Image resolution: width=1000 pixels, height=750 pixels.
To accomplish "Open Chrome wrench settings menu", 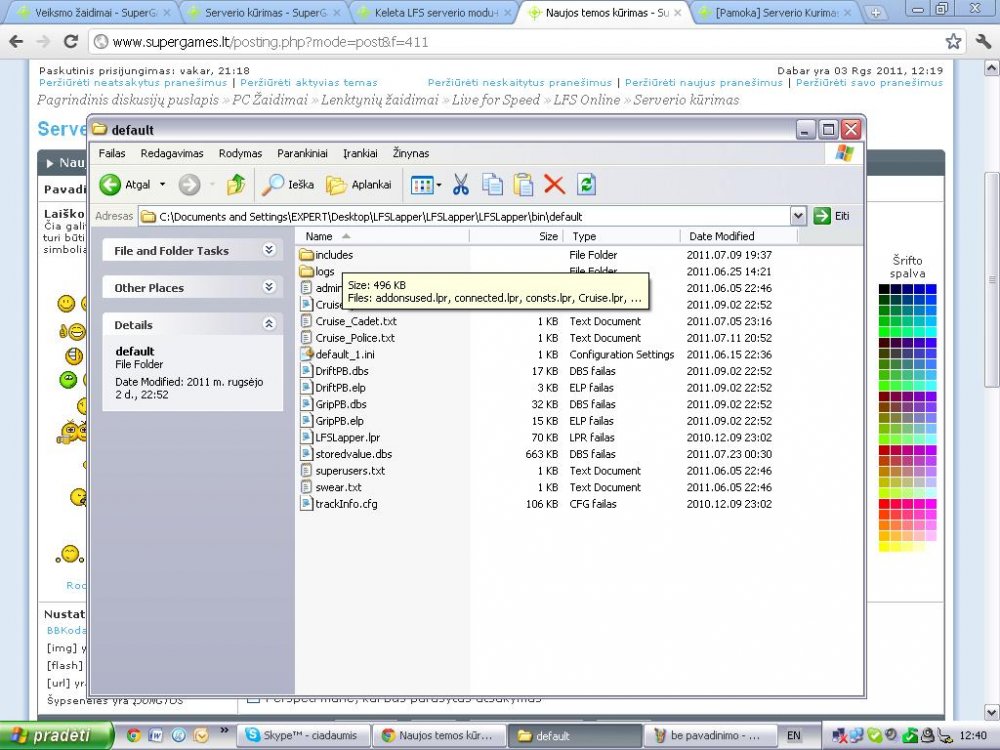I will (x=983, y=41).
